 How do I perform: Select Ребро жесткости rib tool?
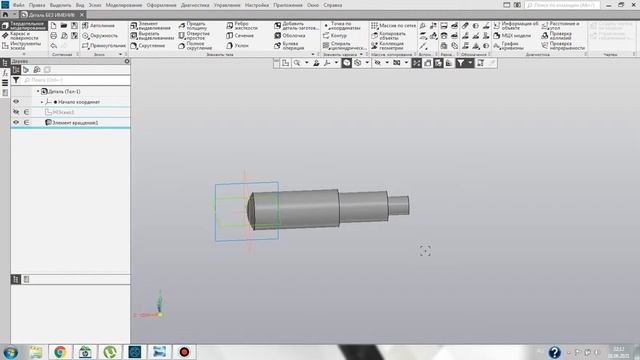[242, 26]
